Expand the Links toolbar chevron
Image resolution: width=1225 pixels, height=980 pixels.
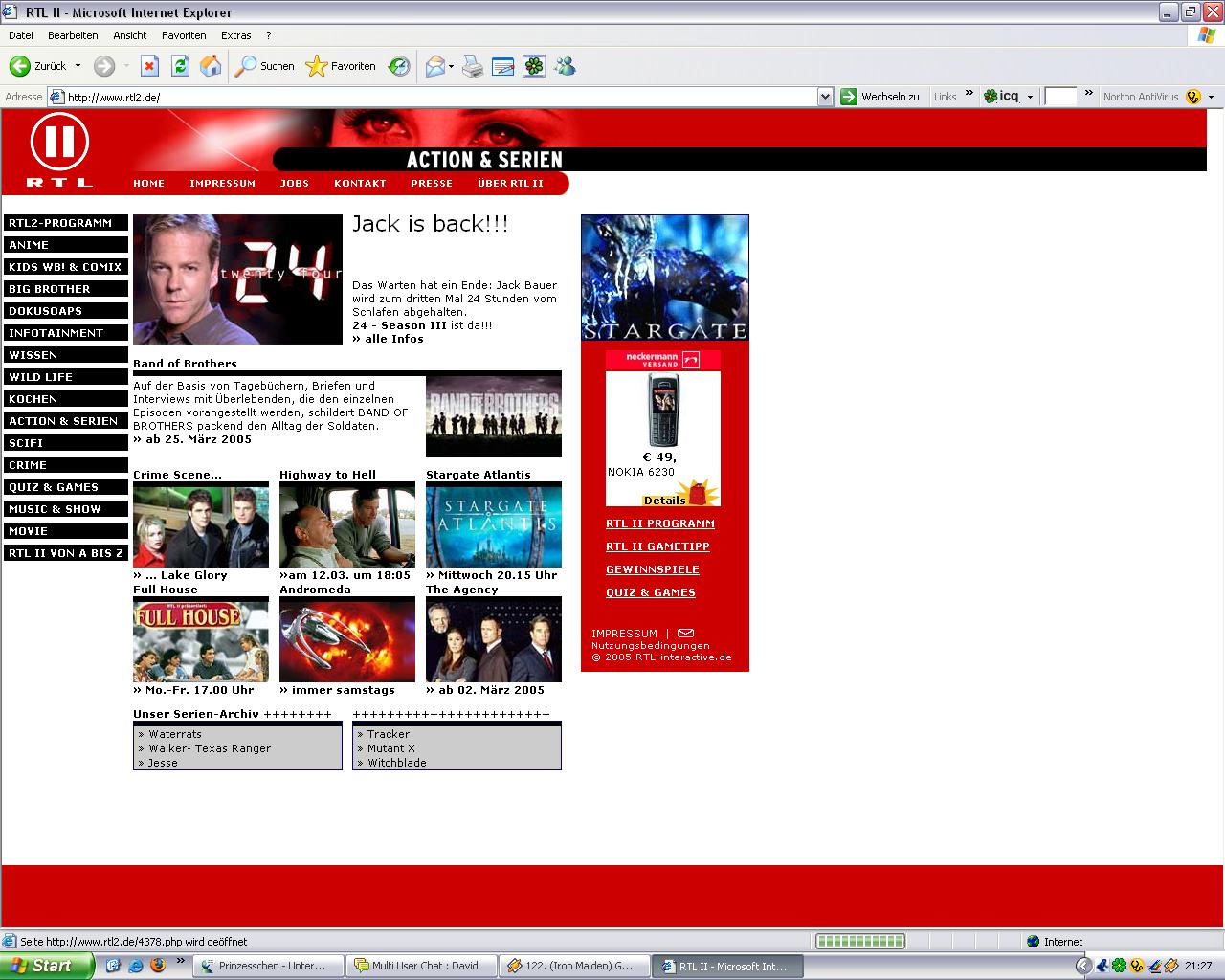(969, 94)
